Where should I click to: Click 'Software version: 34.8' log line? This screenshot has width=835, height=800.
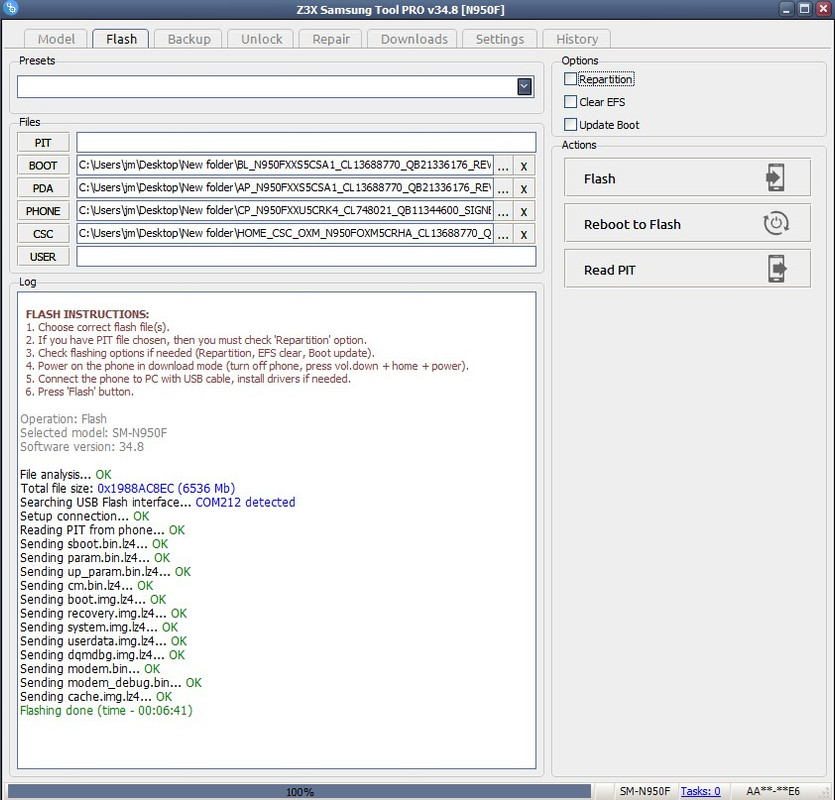[x=82, y=446]
